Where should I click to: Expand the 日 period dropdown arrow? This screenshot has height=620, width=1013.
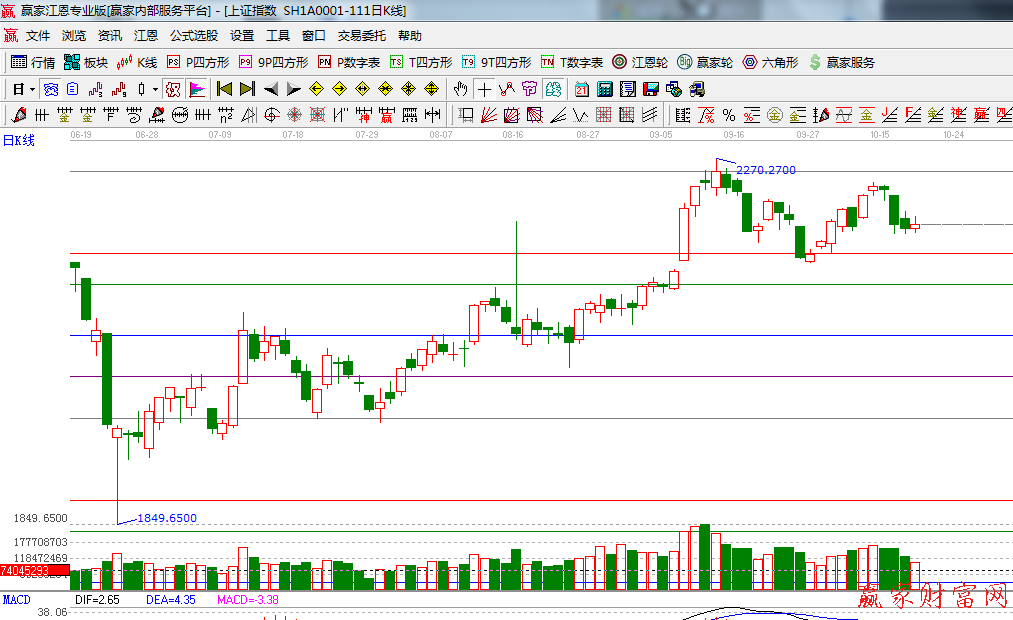tap(32, 89)
